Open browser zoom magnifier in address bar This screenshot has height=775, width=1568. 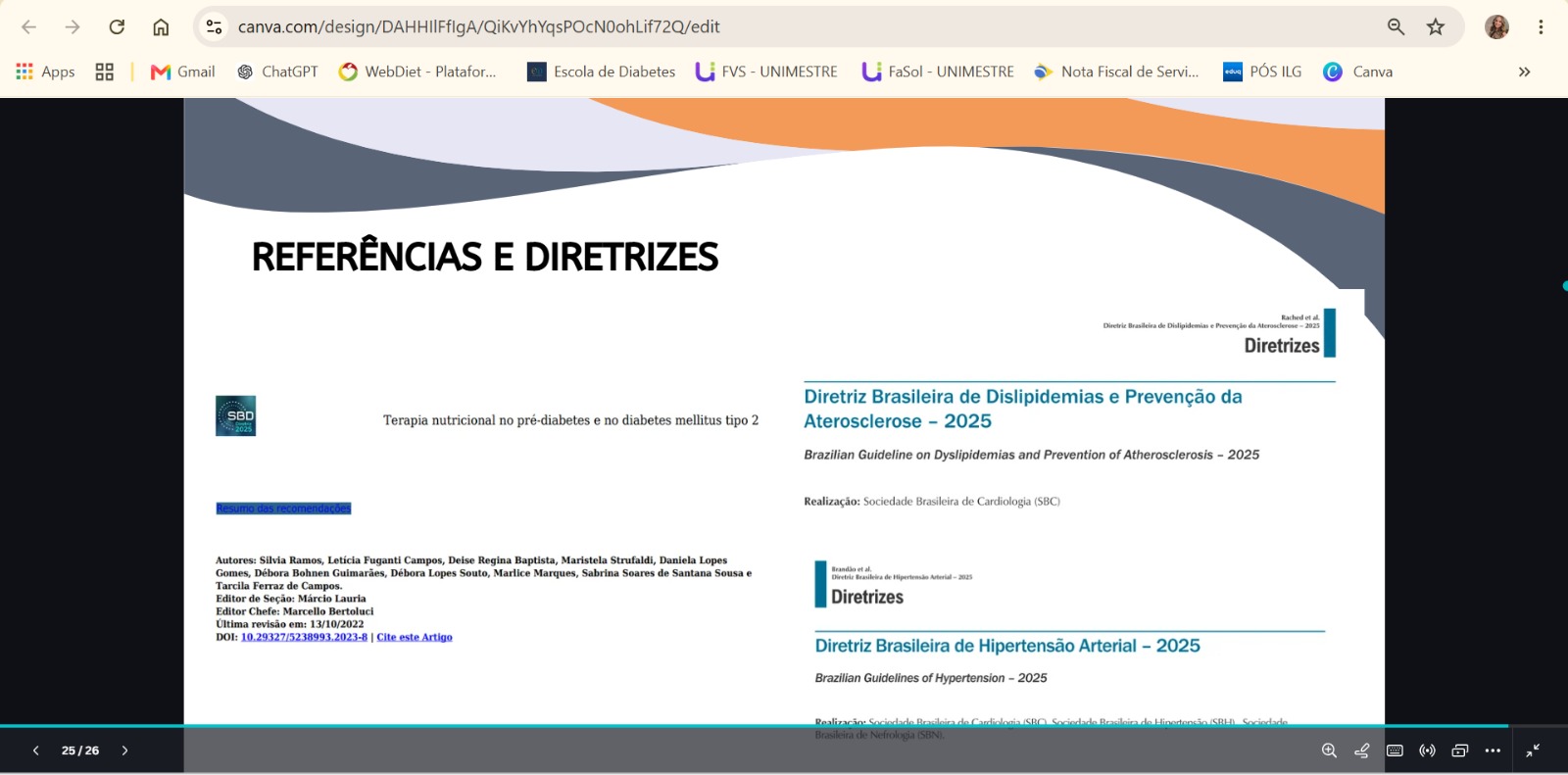coord(1396,26)
